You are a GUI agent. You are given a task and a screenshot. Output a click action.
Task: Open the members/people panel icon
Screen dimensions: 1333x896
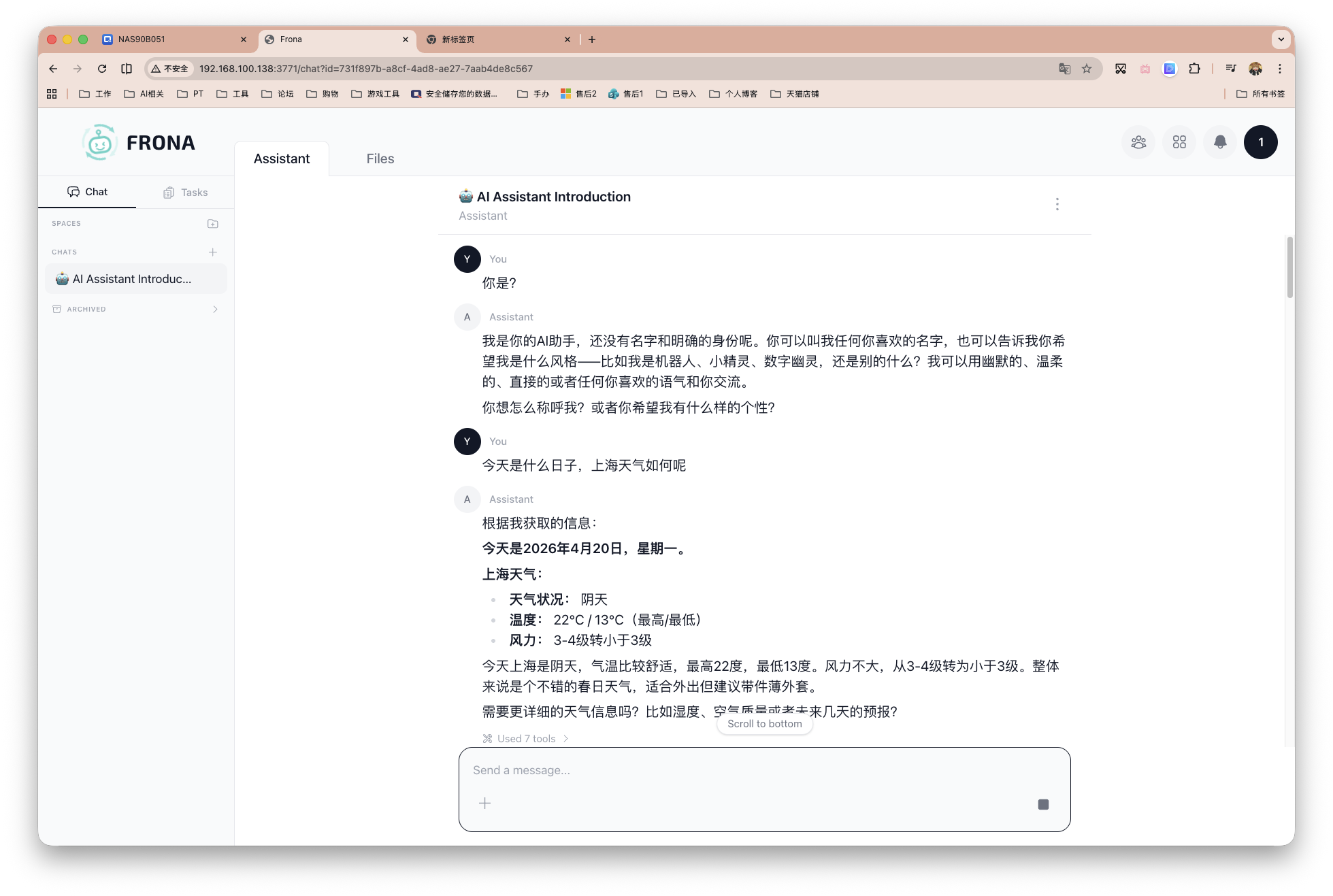pyautogui.click(x=1138, y=142)
